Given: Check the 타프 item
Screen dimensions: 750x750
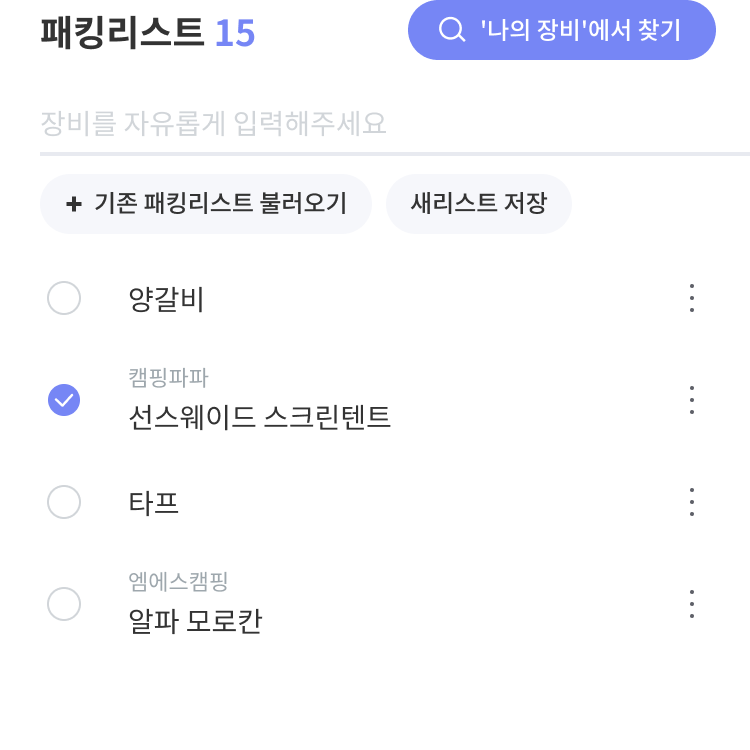Looking at the screenshot, I should coord(64,502).
